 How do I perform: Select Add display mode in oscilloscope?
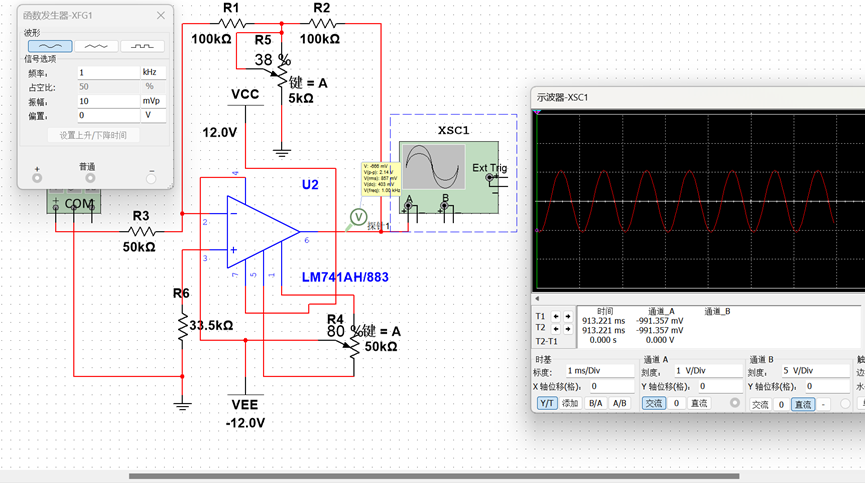570,404
